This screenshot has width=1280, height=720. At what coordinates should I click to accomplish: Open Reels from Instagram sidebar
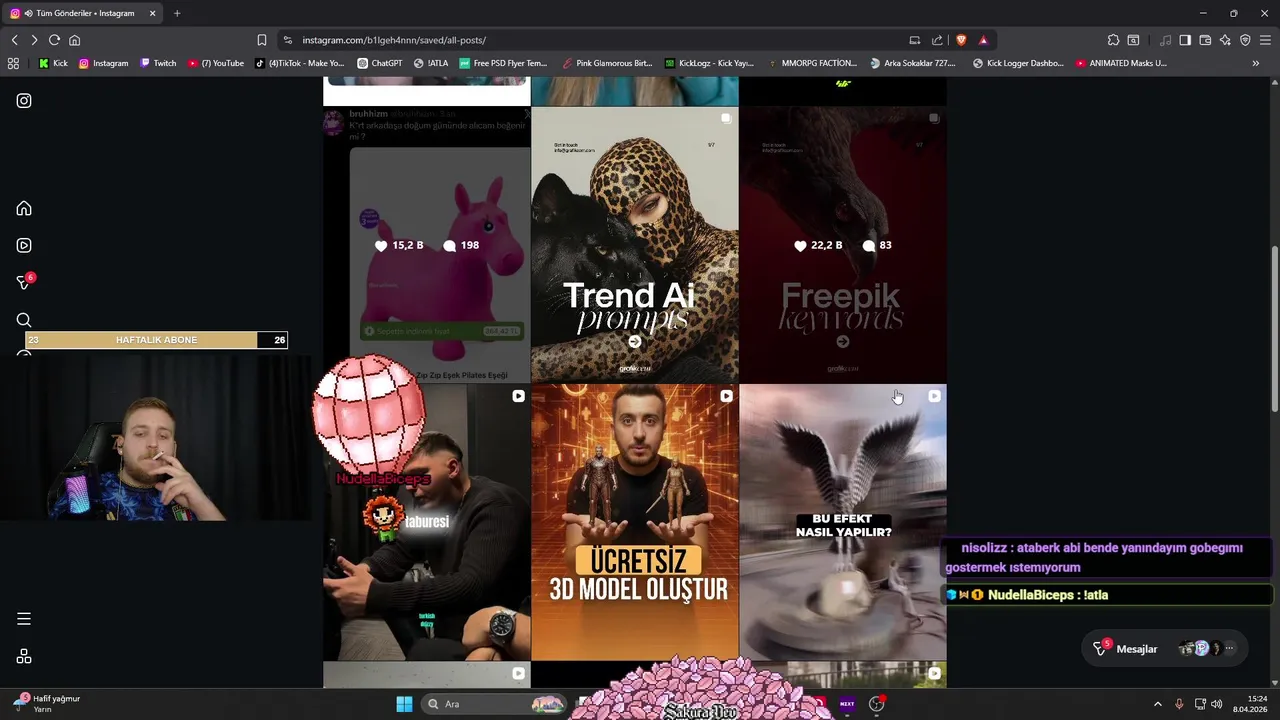coord(24,245)
